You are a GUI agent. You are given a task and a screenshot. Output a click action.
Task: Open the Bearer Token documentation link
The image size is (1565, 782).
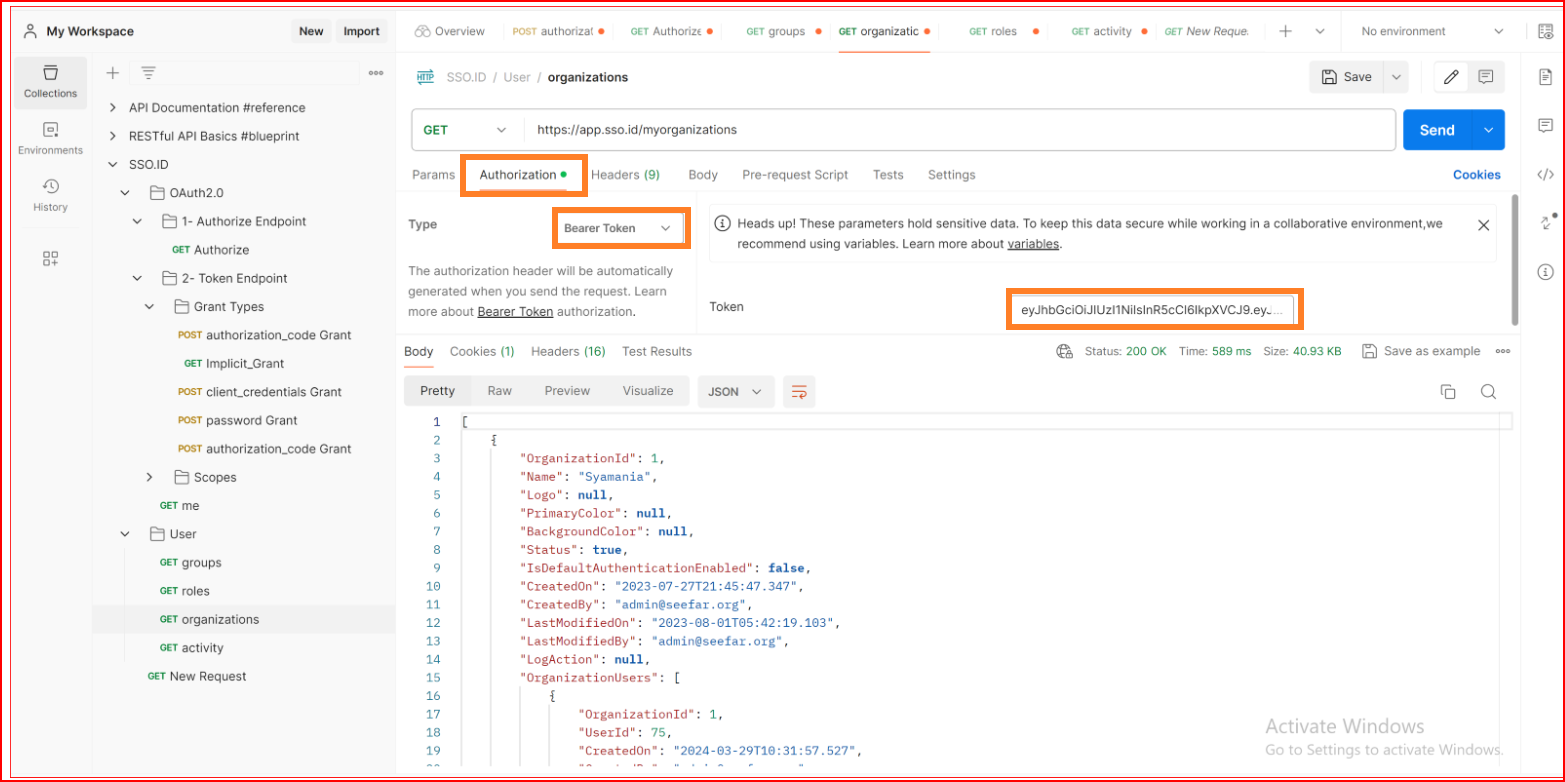pyautogui.click(x=515, y=312)
